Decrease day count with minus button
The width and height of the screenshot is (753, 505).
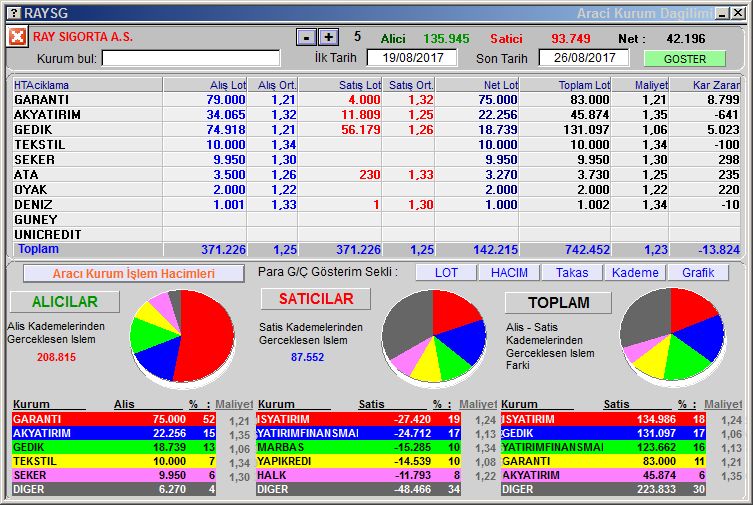306,37
